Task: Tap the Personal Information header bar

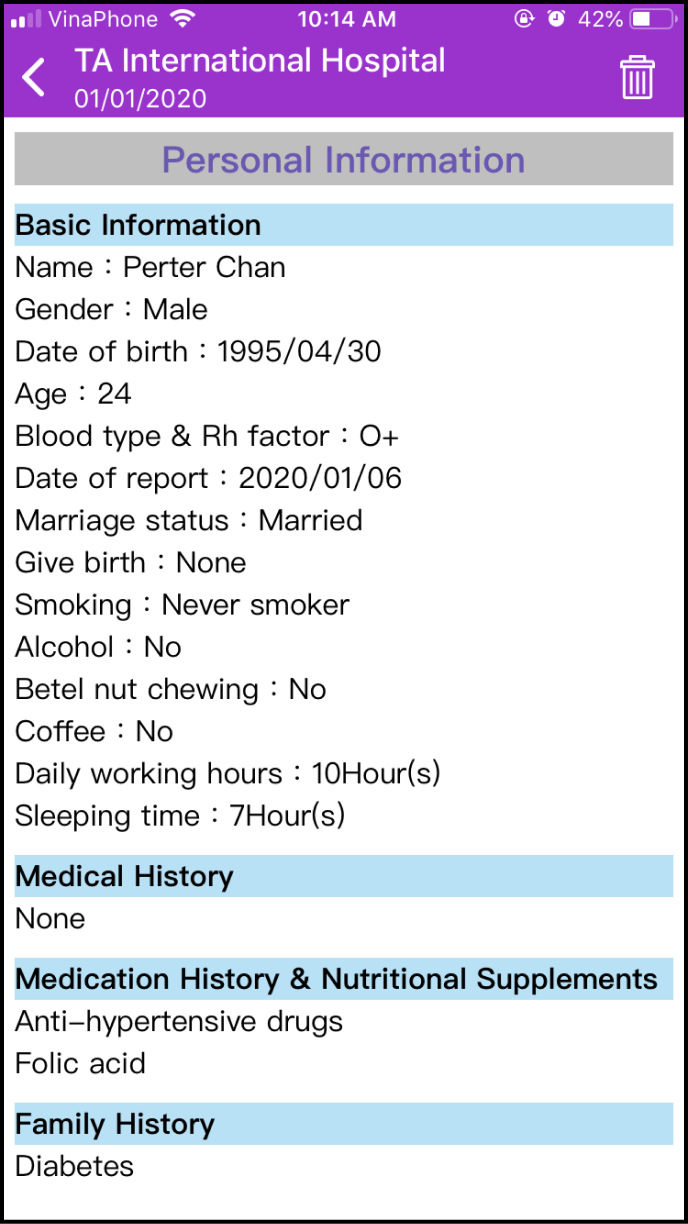Action: pos(343,160)
